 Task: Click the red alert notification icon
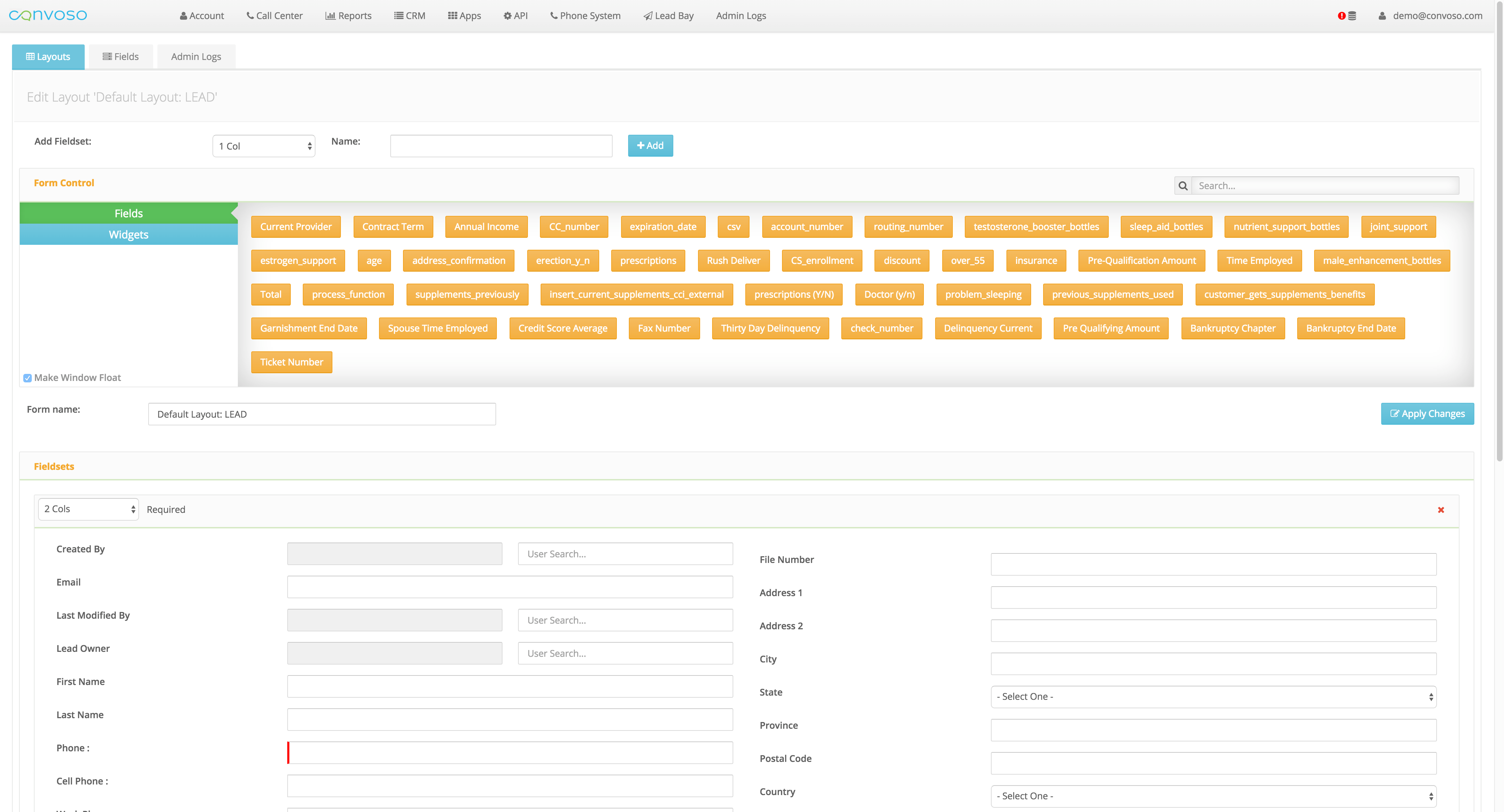[x=1342, y=16]
